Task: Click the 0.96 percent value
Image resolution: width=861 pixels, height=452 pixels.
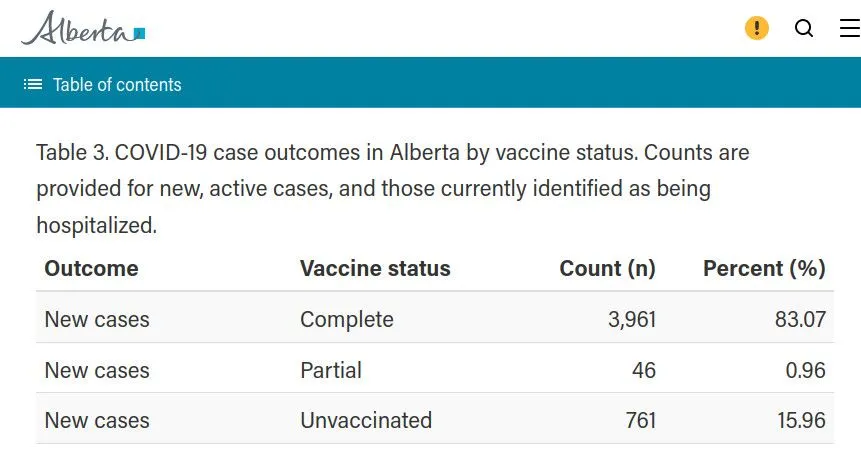Action: coord(805,370)
